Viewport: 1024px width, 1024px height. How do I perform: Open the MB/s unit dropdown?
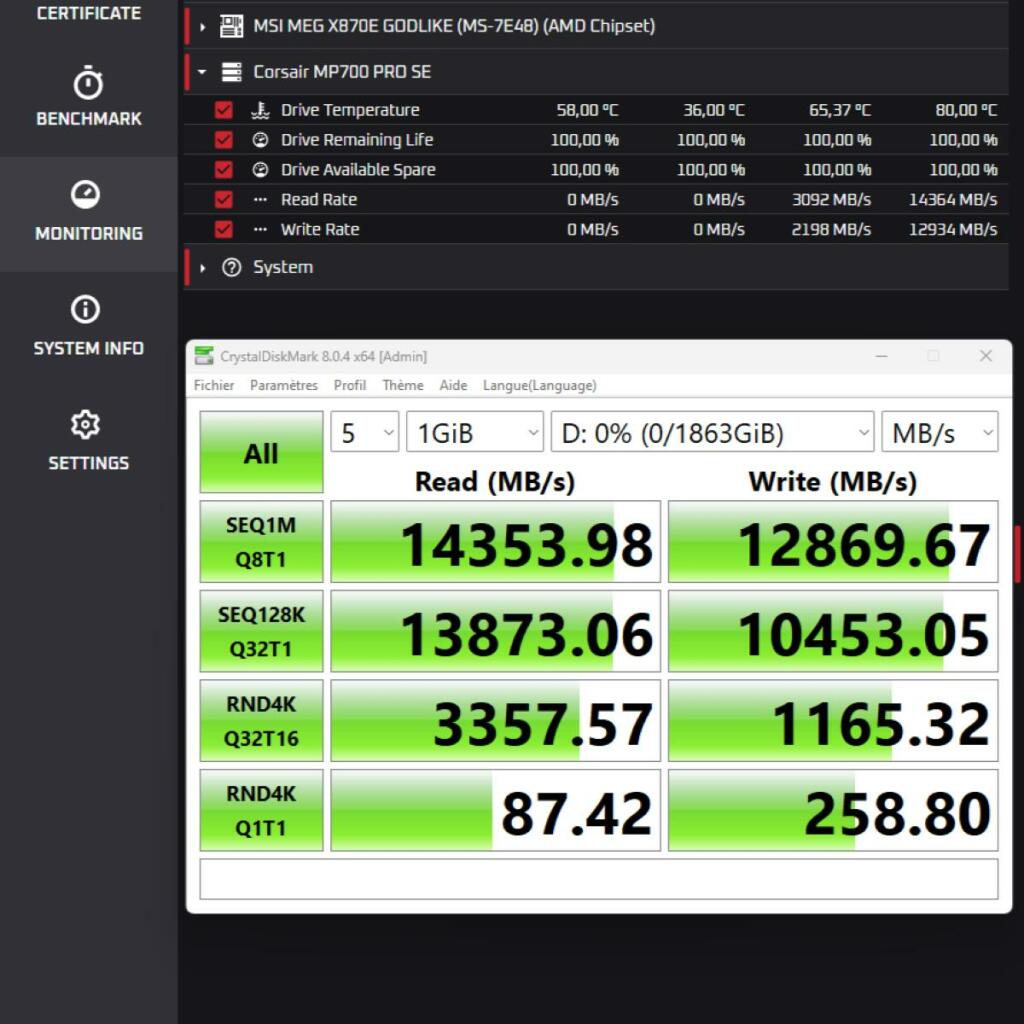coord(940,432)
